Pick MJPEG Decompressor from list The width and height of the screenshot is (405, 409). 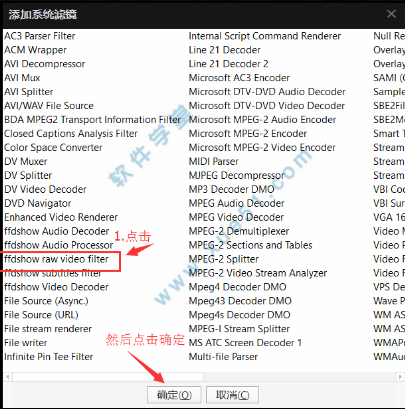pyautogui.click(x=237, y=175)
